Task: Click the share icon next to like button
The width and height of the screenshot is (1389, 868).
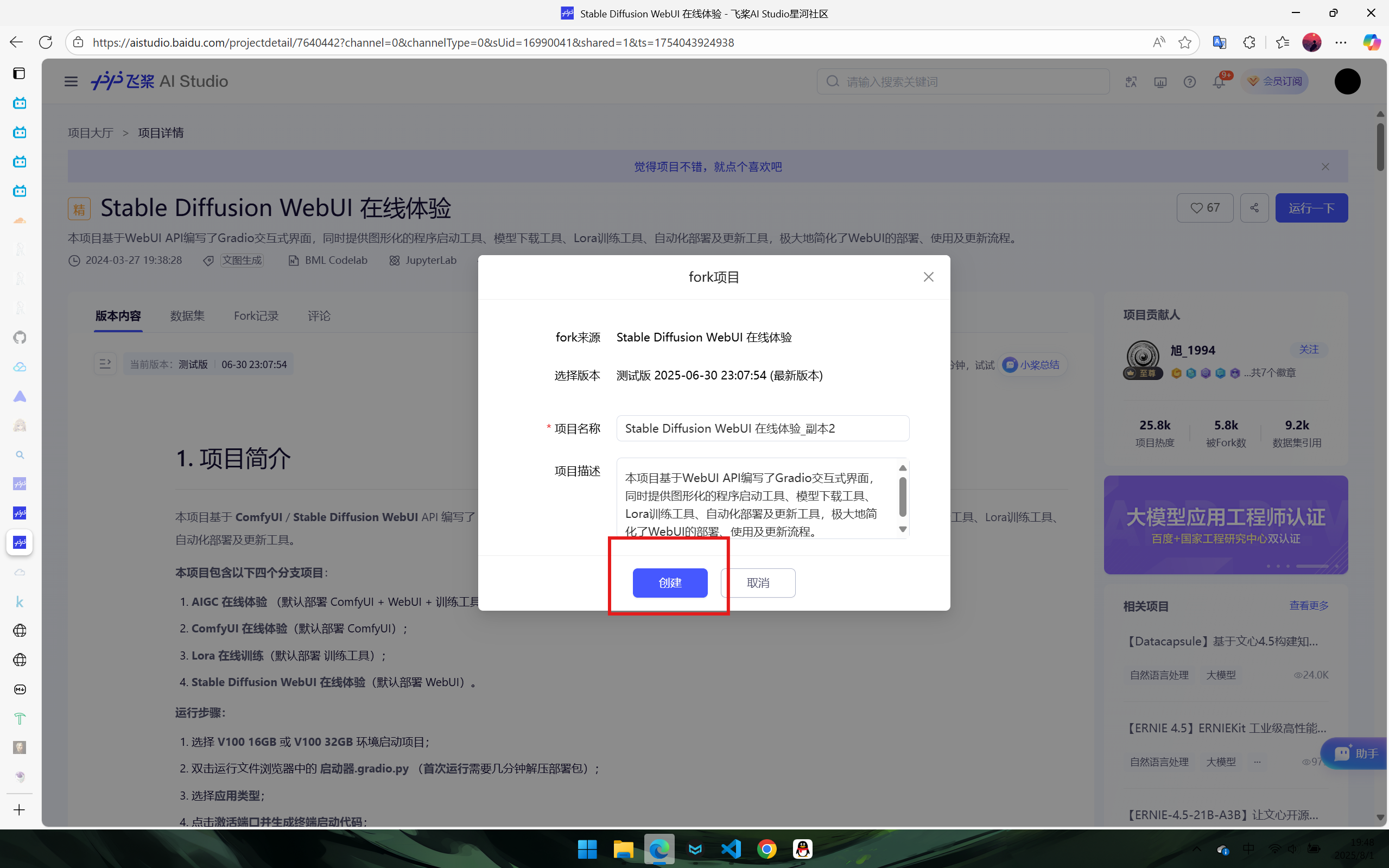Action: point(1254,208)
